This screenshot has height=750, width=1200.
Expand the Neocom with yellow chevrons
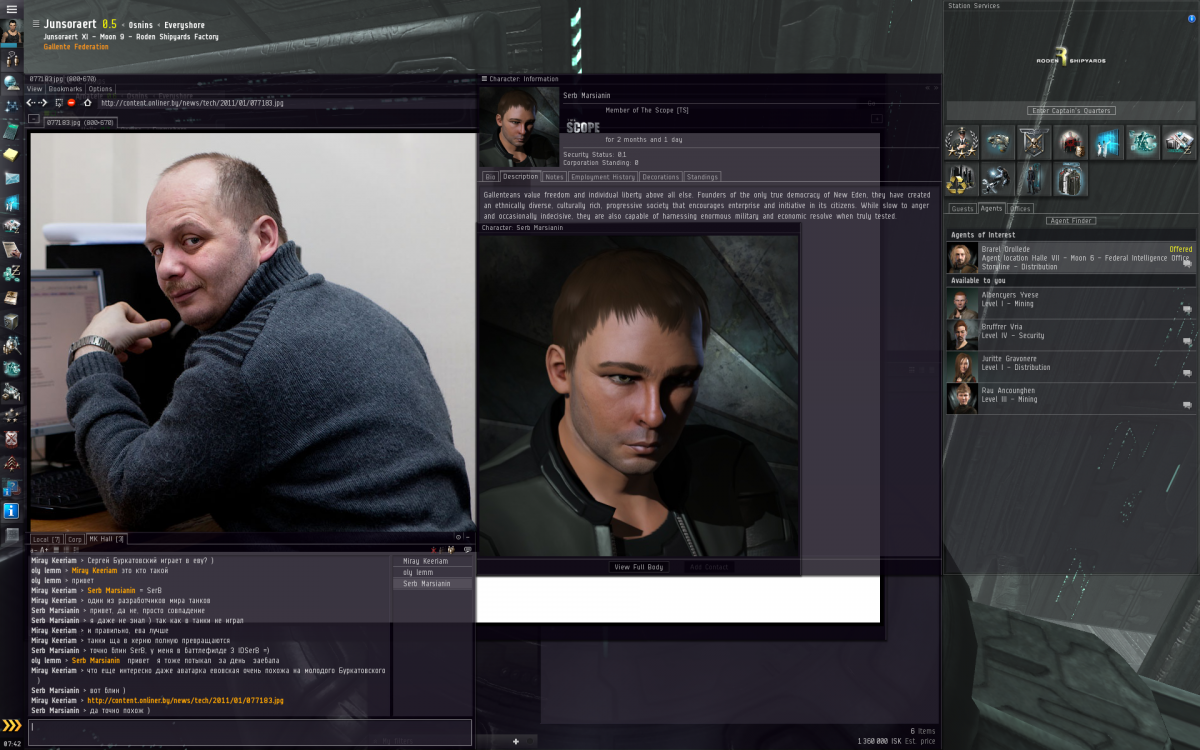click(11, 727)
